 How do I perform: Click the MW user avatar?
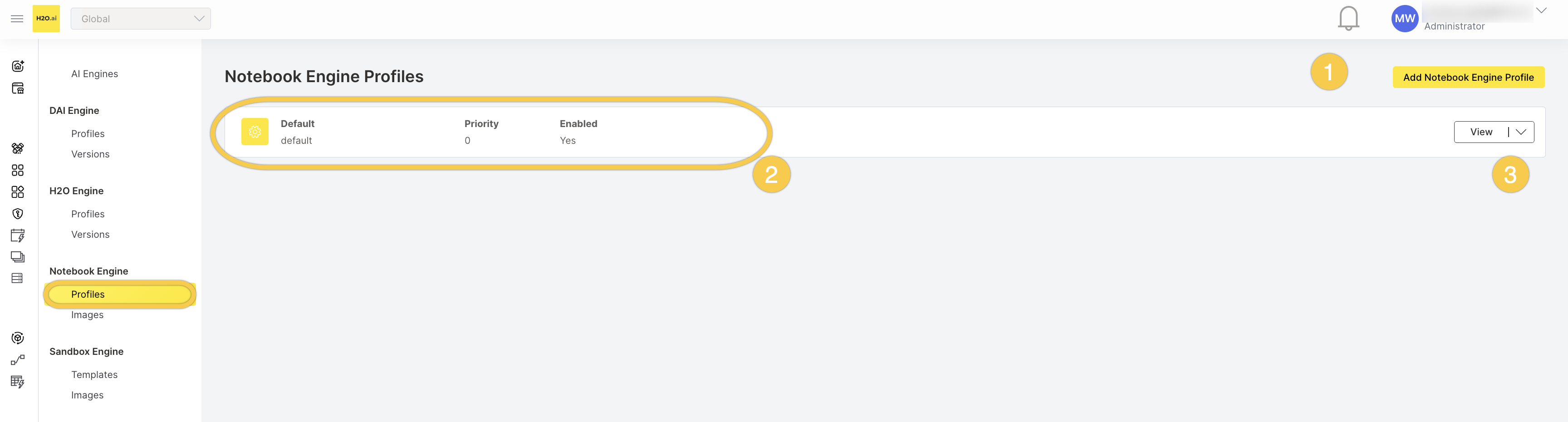point(1405,18)
